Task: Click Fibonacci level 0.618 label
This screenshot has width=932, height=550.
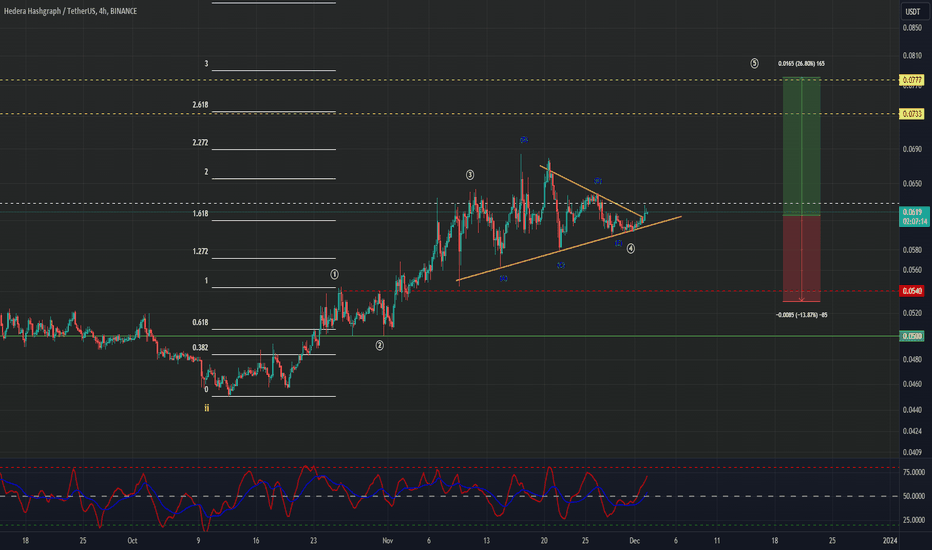Action: 200,322
